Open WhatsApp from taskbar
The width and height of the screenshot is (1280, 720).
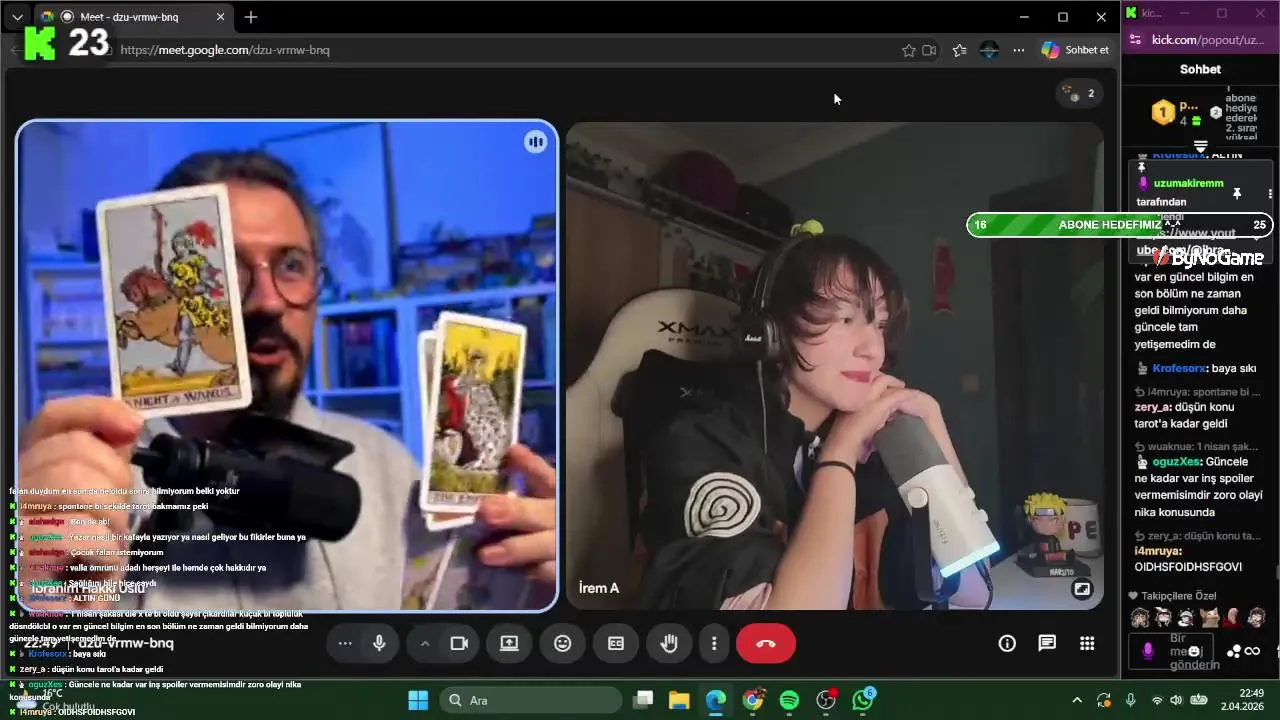click(x=863, y=700)
